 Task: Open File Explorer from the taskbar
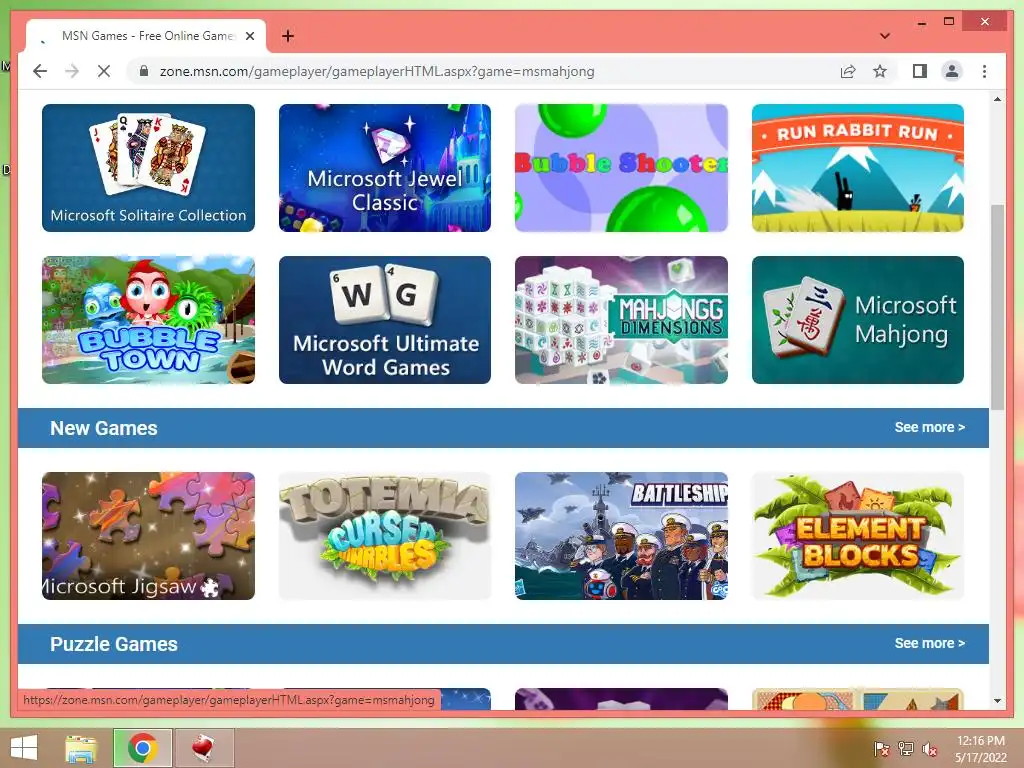pos(81,748)
